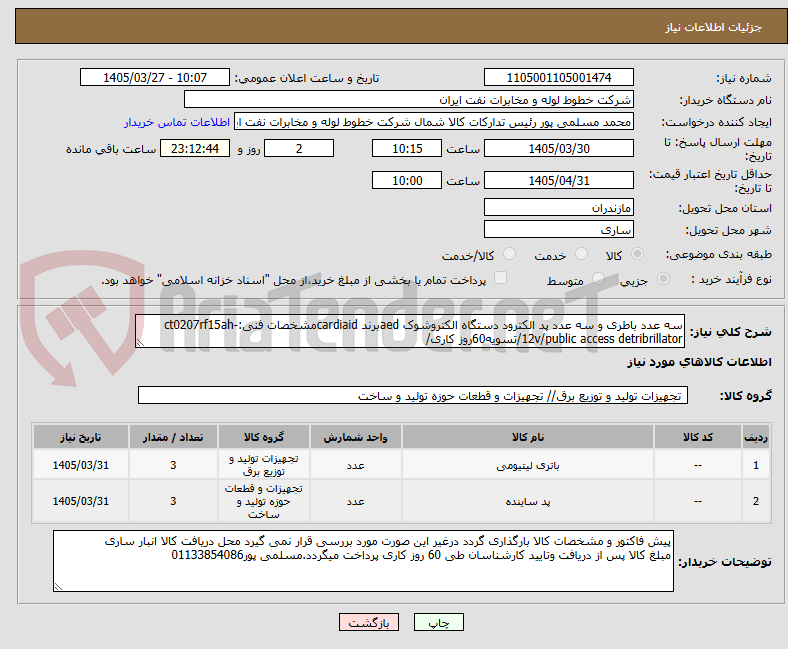This screenshot has width=788, height=649.
Task: Click the announcement date field 1405/03/27 - 10:07
Action: (155, 77)
